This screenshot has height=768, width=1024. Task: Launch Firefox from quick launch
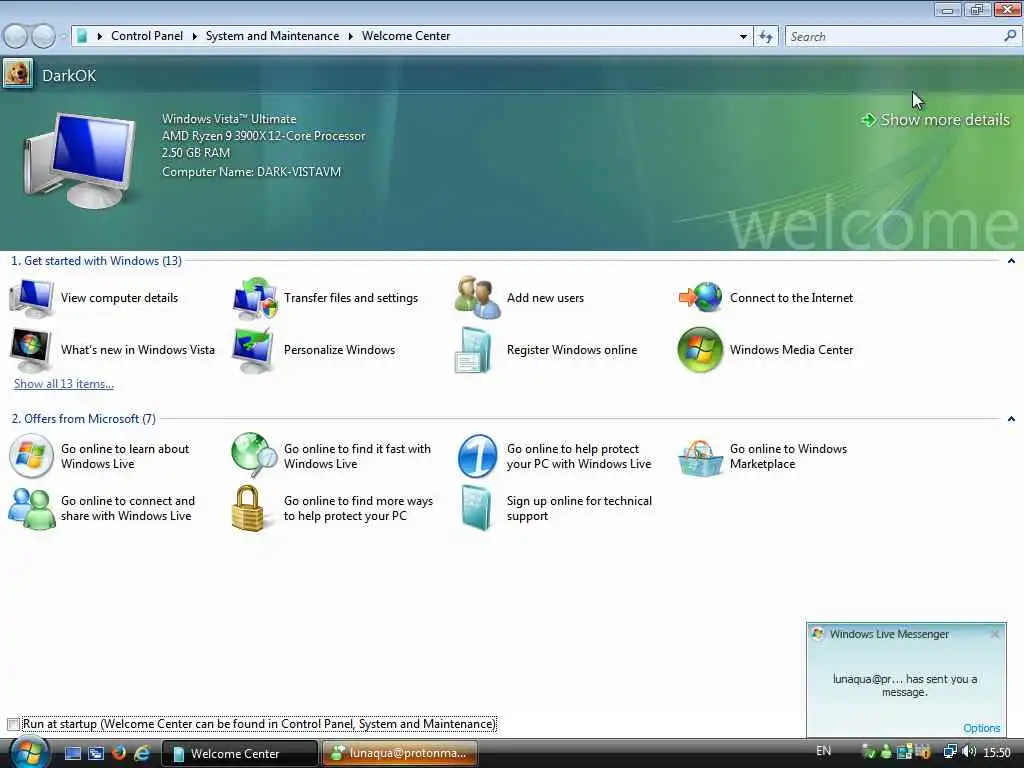(119, 753)
